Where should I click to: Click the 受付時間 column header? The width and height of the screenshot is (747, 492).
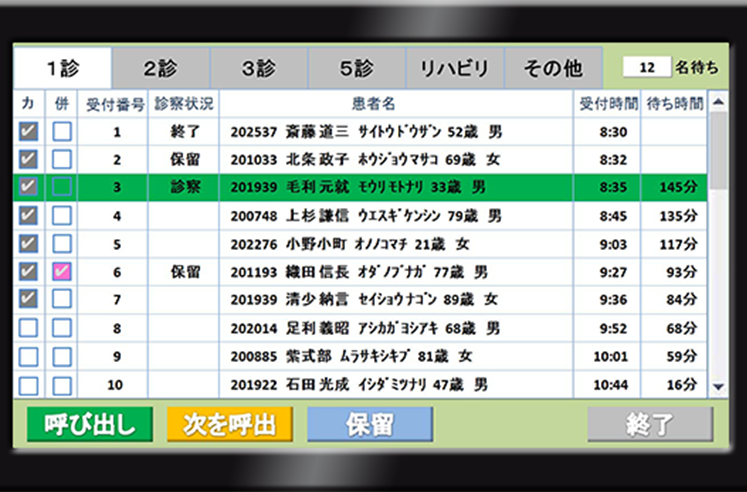(608, 104)
